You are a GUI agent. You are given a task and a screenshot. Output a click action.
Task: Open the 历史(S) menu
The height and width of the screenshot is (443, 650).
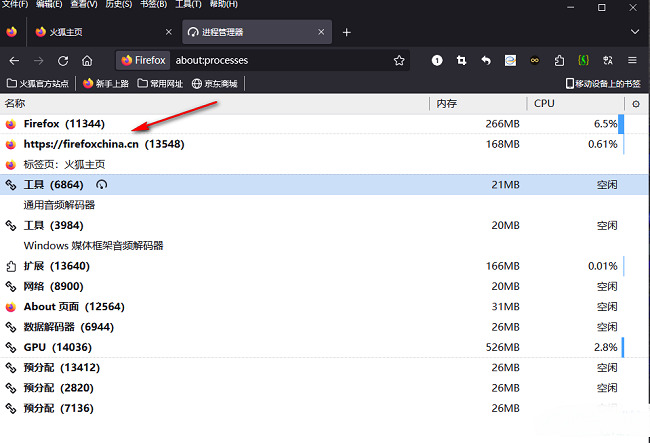[x=119, y=4]
